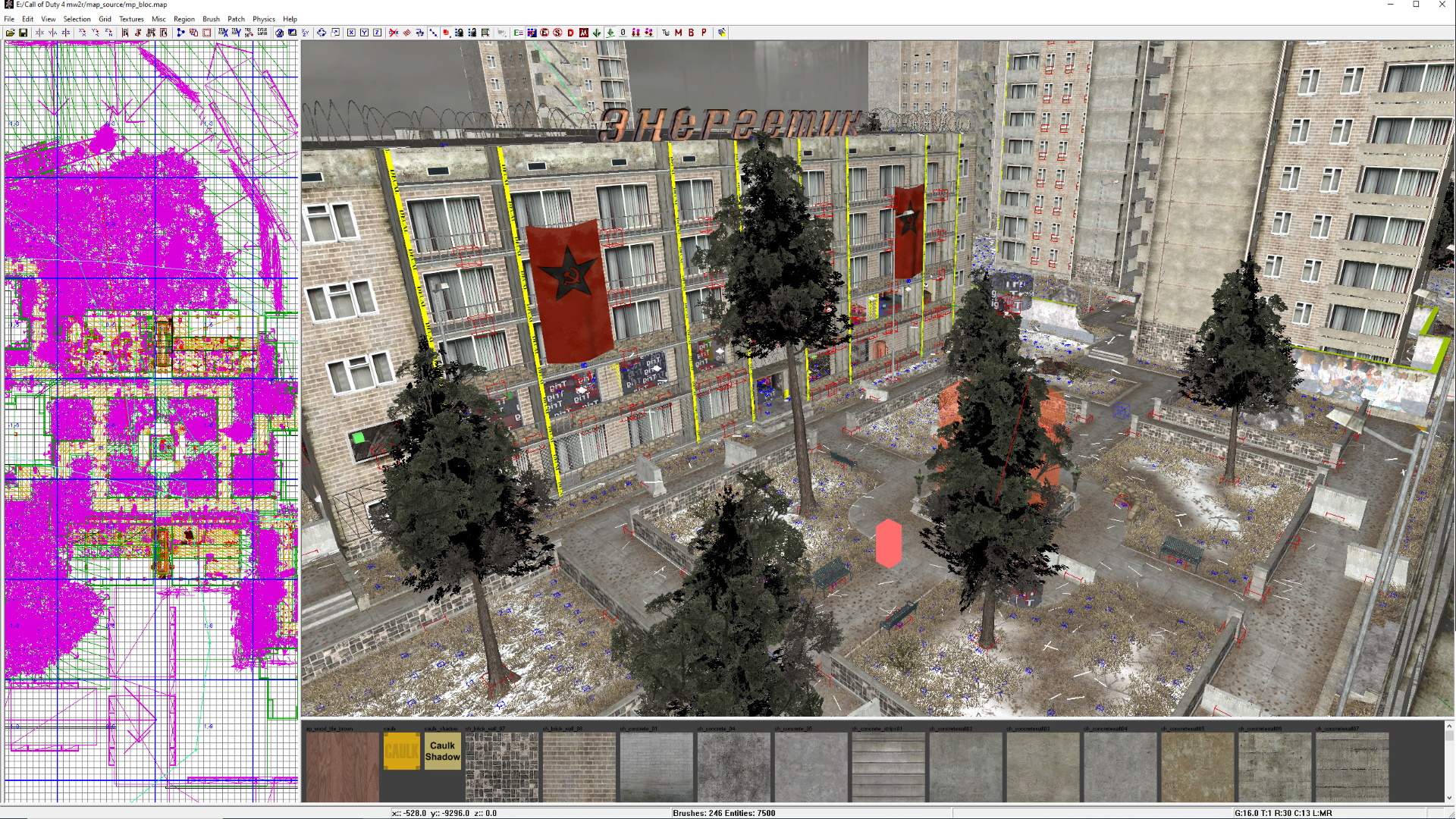Click the red crossed-out text toolbar icon
Screen dimensions: 1456x819
coord(394,33)
